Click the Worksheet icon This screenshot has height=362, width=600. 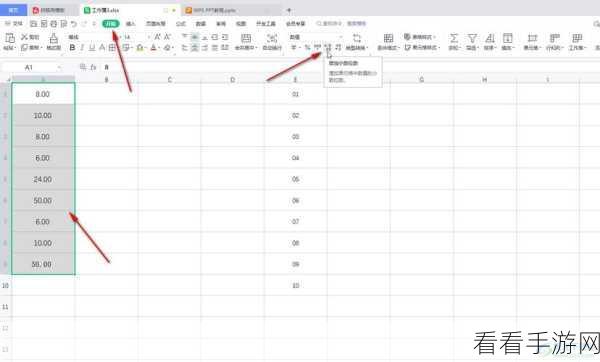pos(577,38)
